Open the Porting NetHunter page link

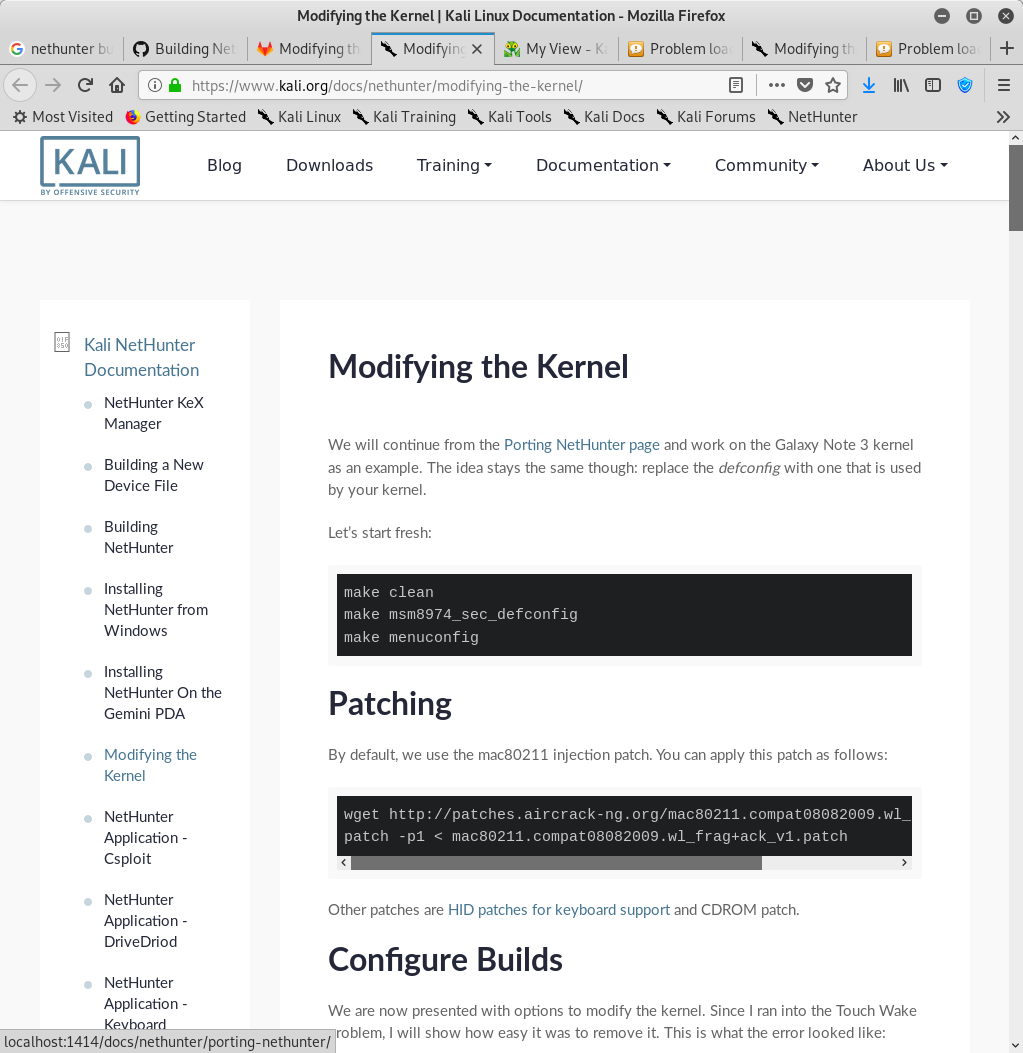click(x=581, y=444)
